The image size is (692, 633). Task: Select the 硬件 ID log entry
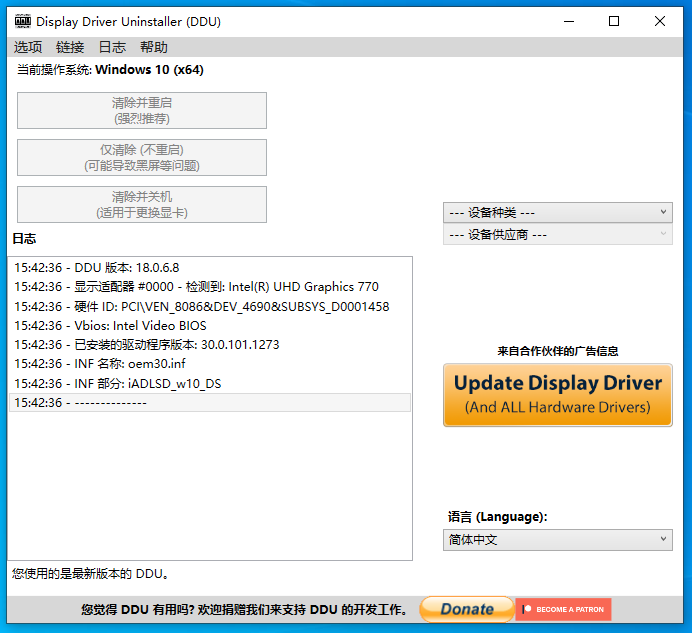click(201, 306)
